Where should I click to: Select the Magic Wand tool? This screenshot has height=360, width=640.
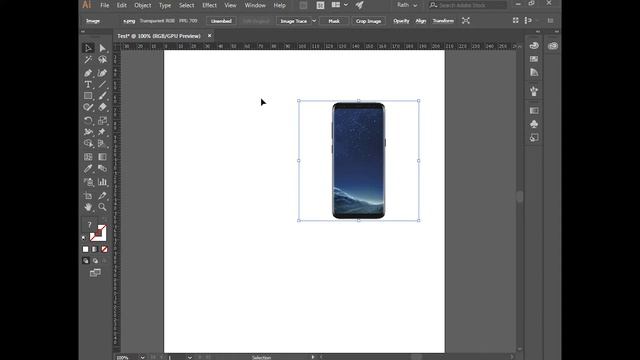click(x=88, y=60)
